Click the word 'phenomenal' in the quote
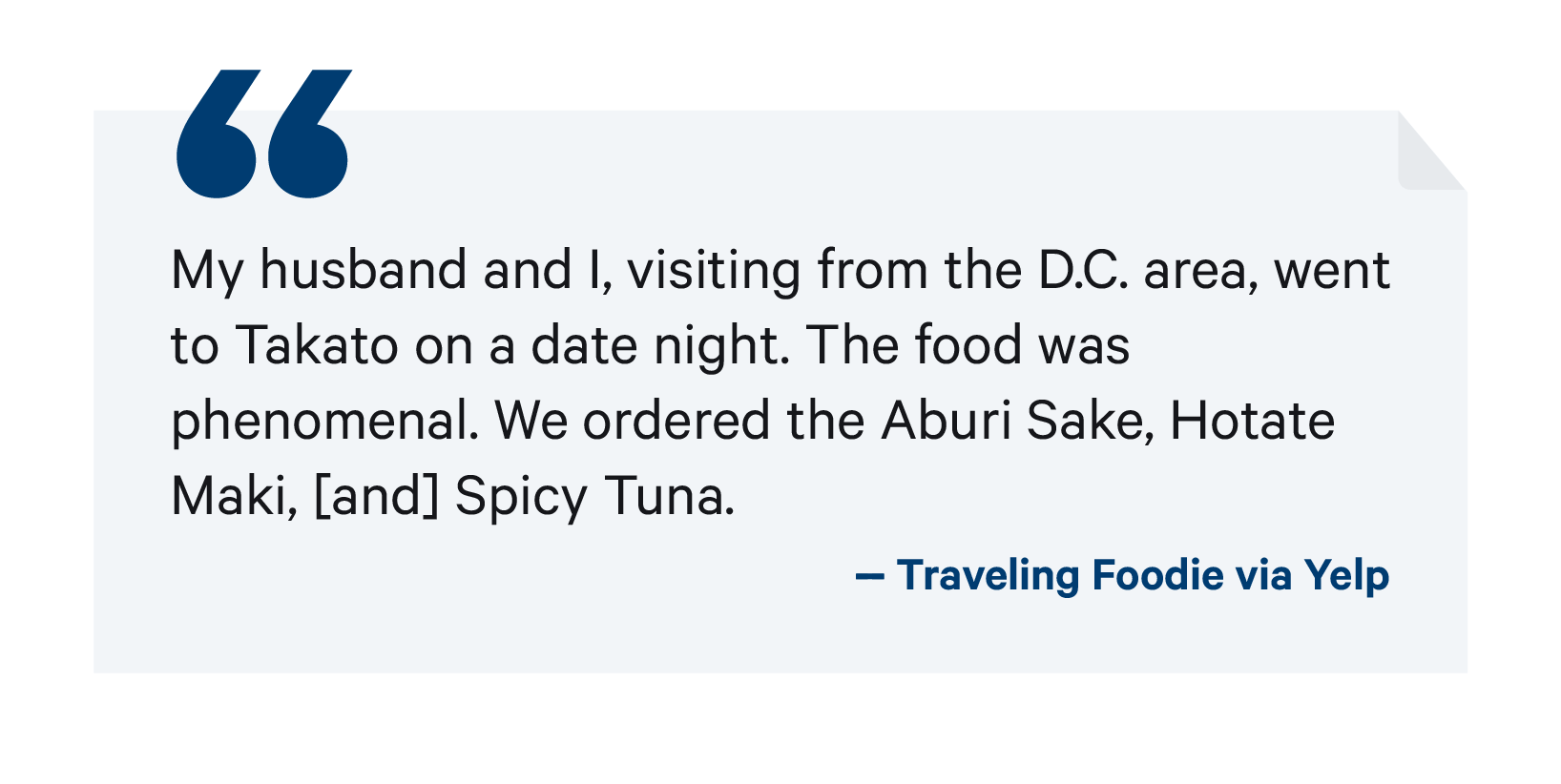Viewport: 1561px width, 784px height. click(x=324, y=423)
